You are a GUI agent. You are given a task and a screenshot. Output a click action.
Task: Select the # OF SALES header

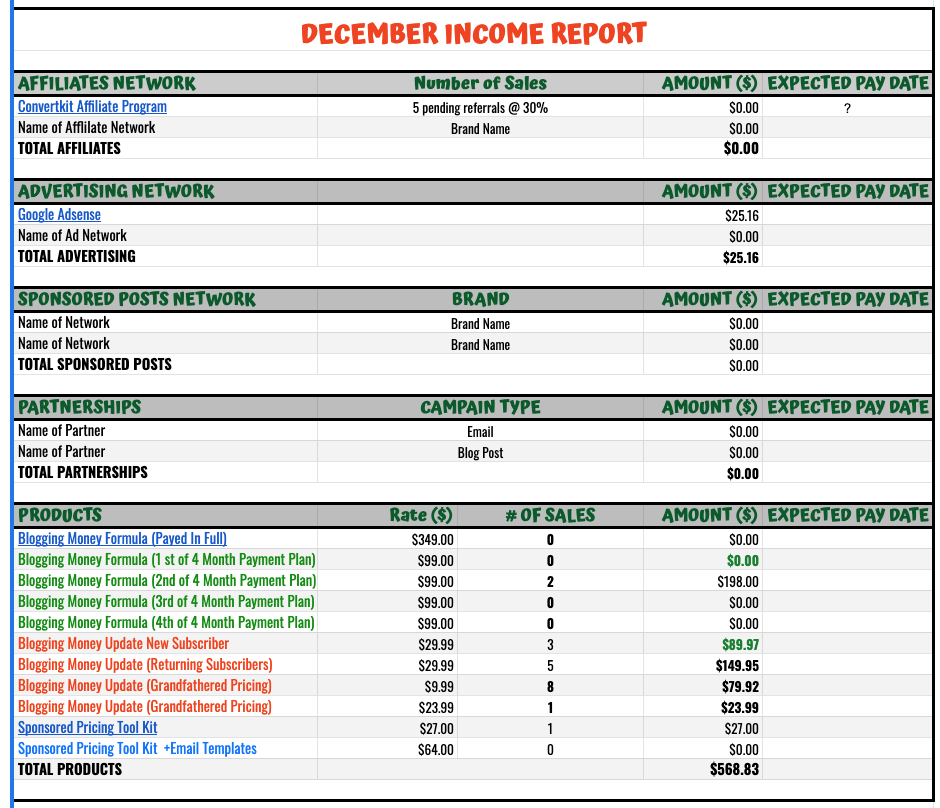click(550, 515)
